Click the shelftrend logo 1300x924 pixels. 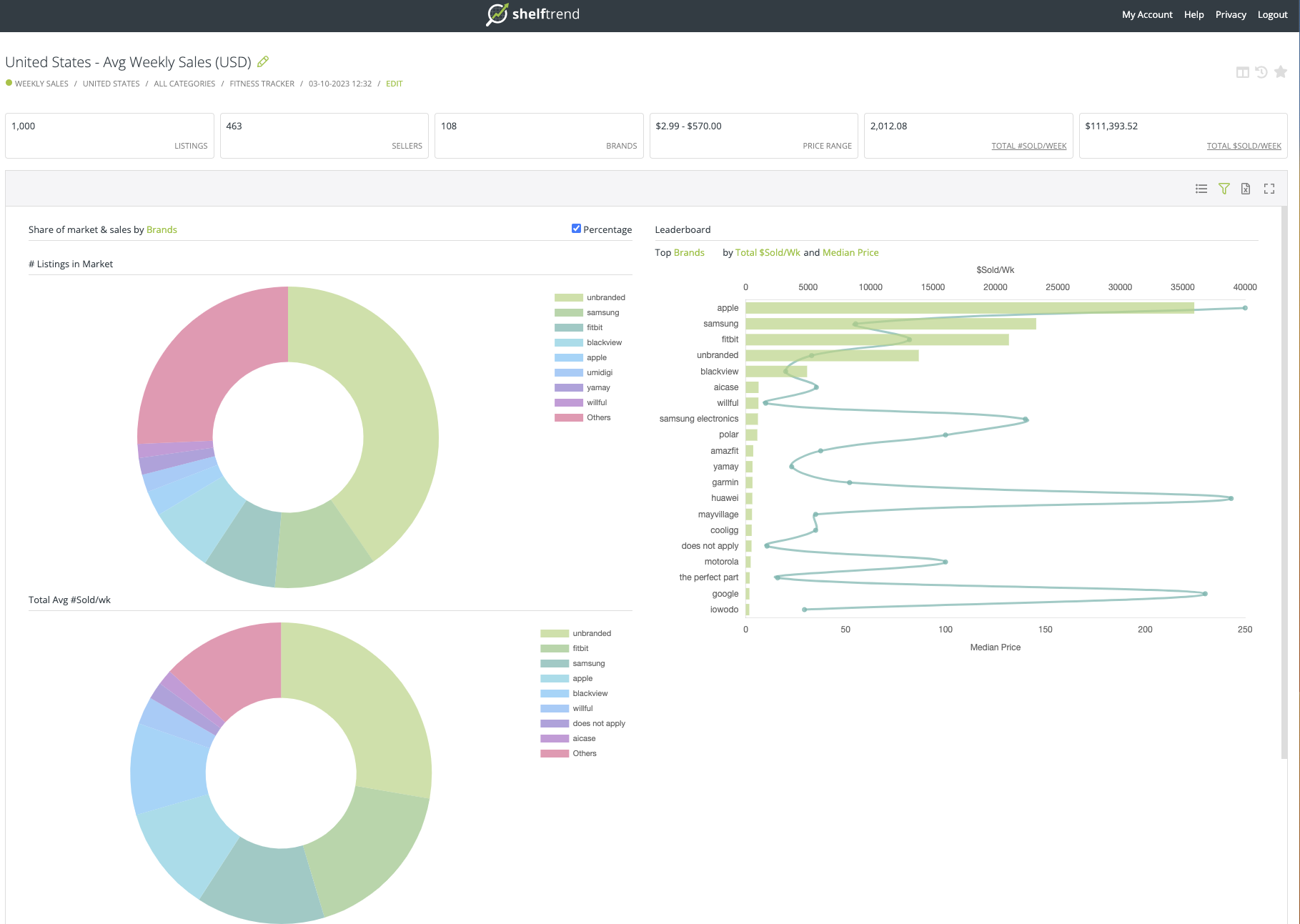pos(533,14)
